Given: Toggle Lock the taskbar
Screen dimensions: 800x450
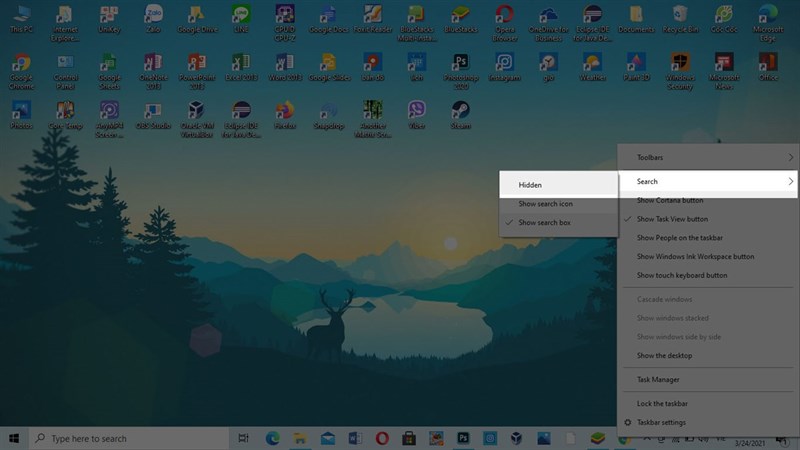Looking at the screenshot, I should [x=708, y=404].
